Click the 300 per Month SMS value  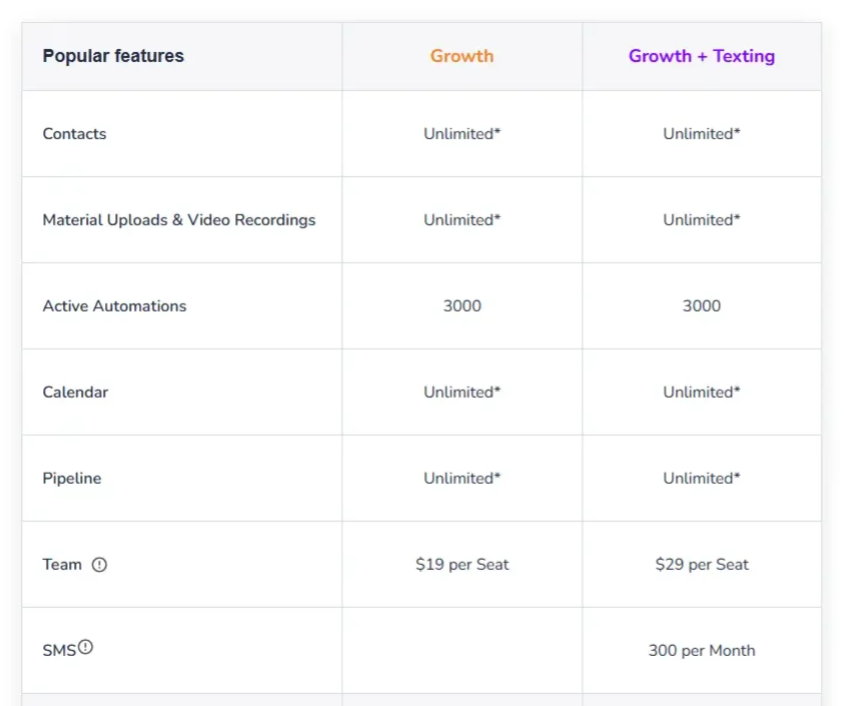(701, 650)
